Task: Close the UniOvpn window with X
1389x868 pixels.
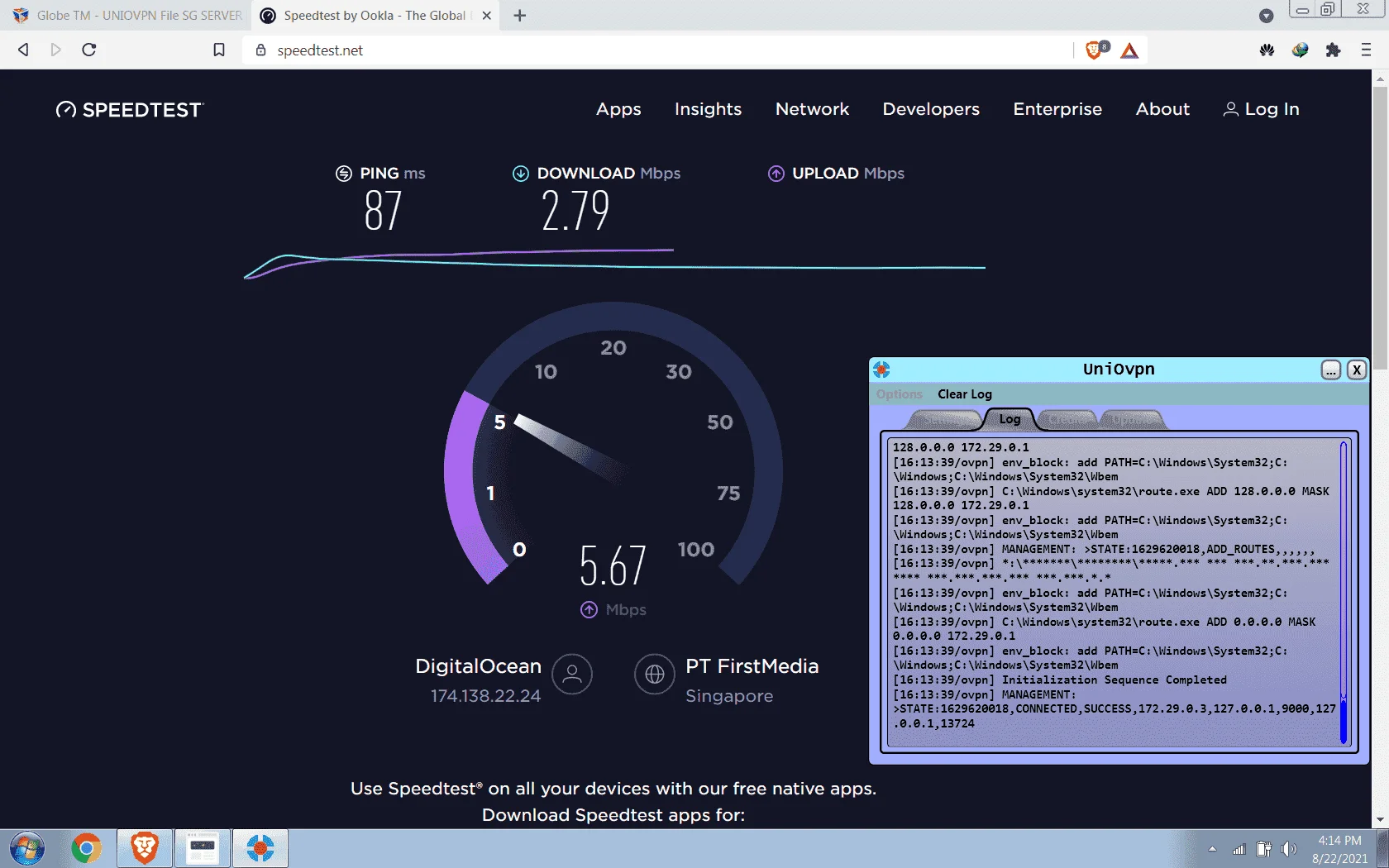Action: (x=1357, y=370)
